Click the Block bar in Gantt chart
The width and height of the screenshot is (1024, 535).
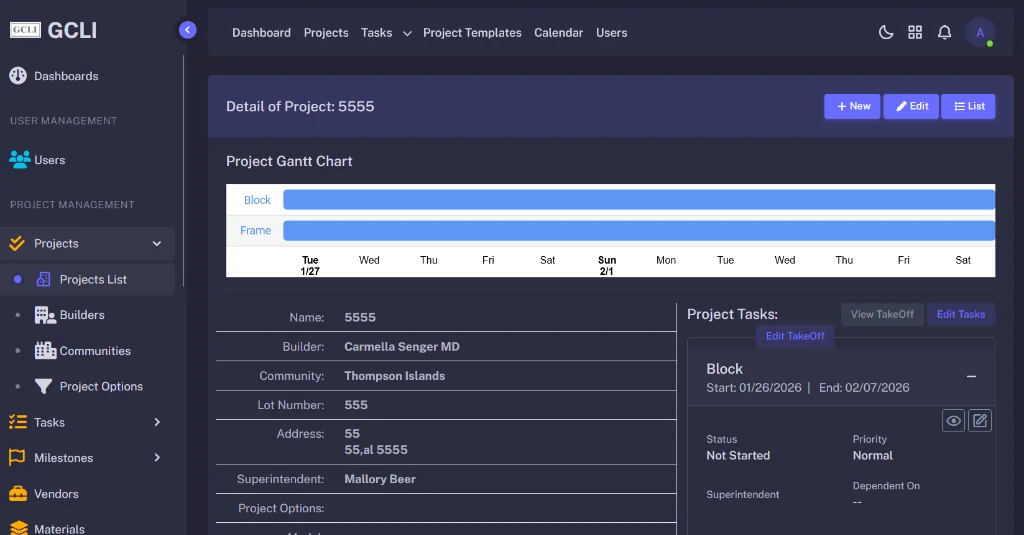(639, 200)
